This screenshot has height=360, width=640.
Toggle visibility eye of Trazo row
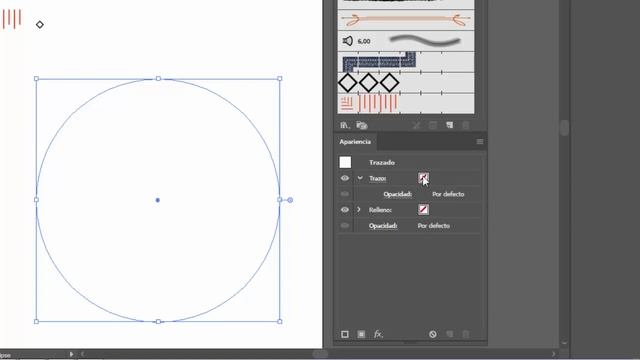(345, 178)
